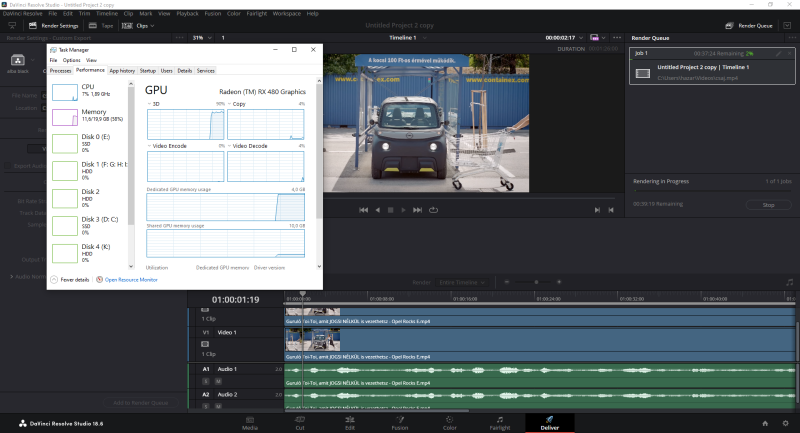The width and height of the screenshot is (800, 433).
Task: Open the Render Entire Timeline dropdown
Action: coord(462,282)
